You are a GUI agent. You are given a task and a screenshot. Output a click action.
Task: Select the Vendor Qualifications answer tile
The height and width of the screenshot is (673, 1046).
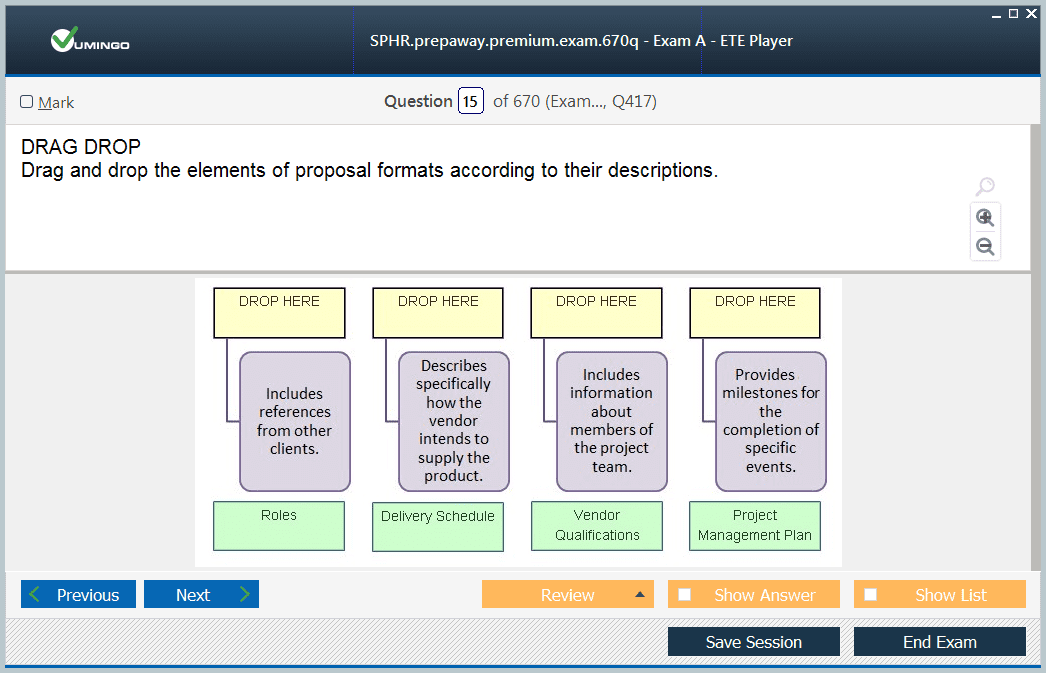(597, 526)
